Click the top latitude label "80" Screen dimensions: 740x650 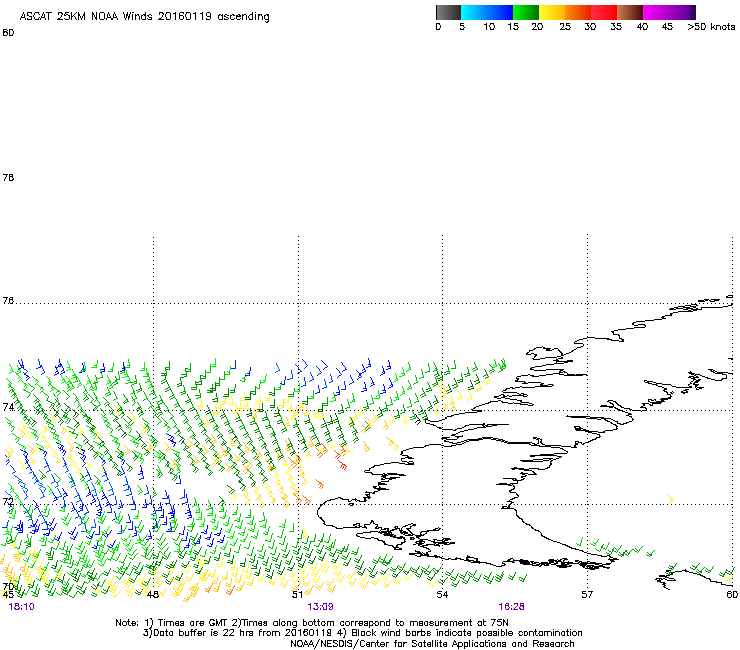pyautogui.click(x=8, y=33)
